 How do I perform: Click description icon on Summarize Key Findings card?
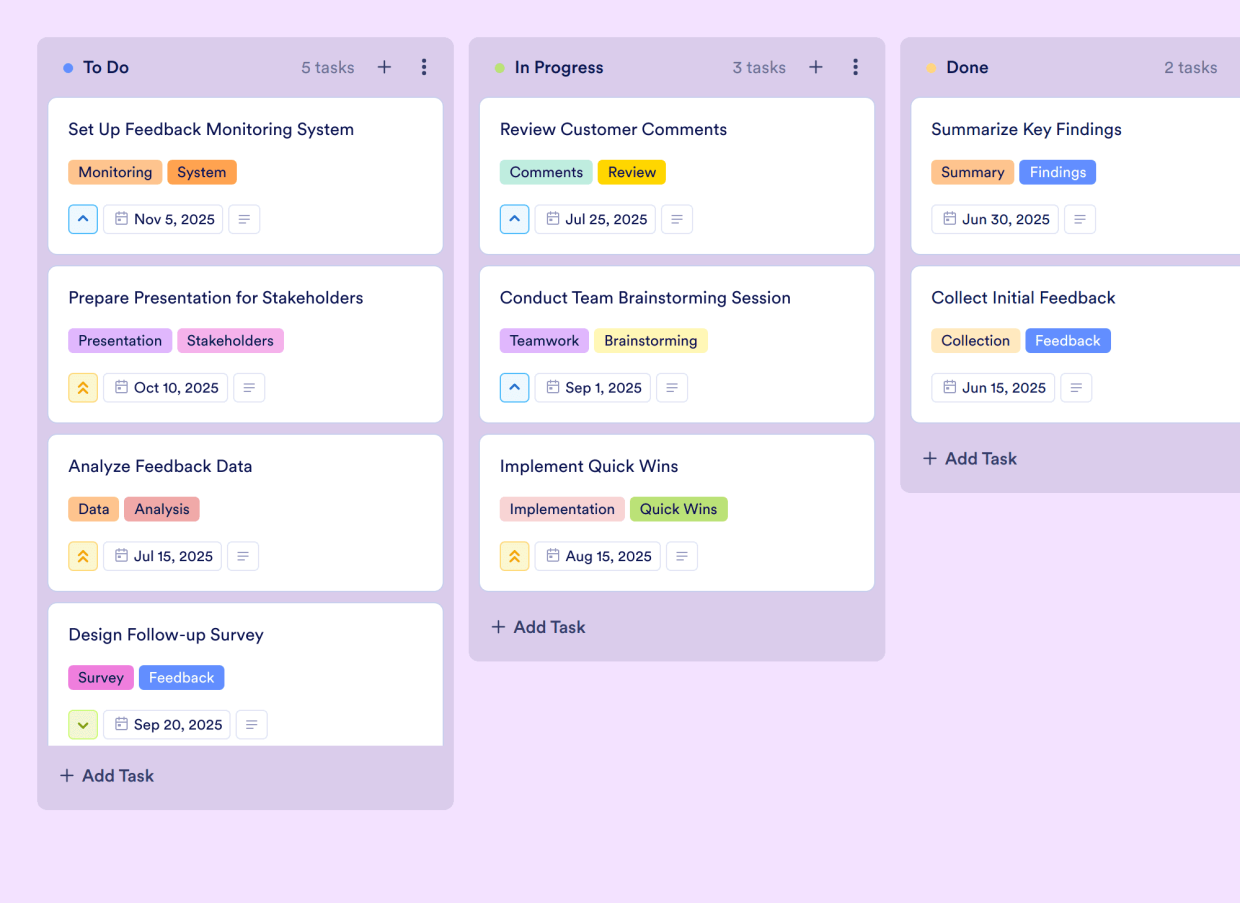pyautogui.click(x=1079, y=219)
